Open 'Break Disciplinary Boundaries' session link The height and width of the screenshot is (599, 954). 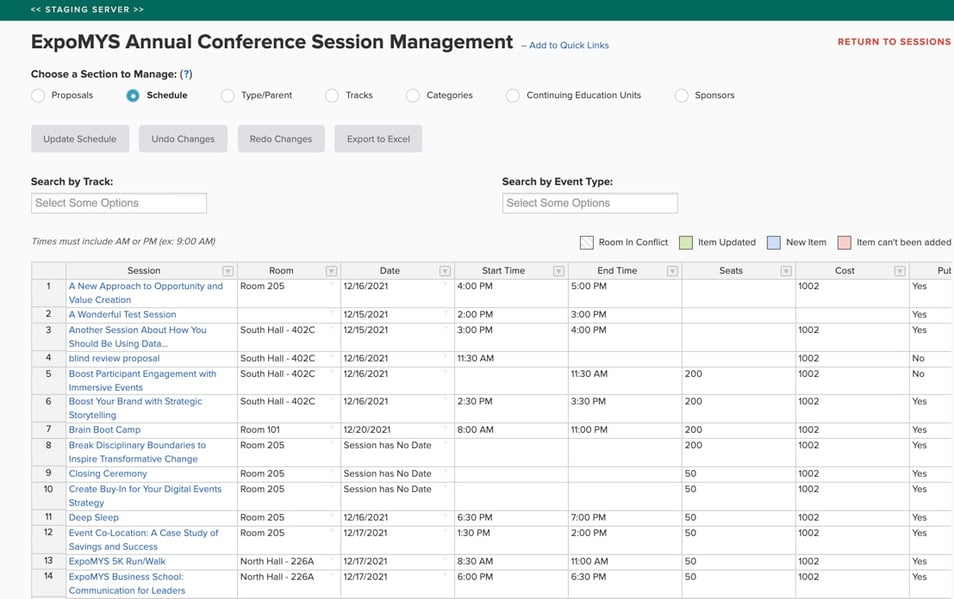[x=138, y=452]
